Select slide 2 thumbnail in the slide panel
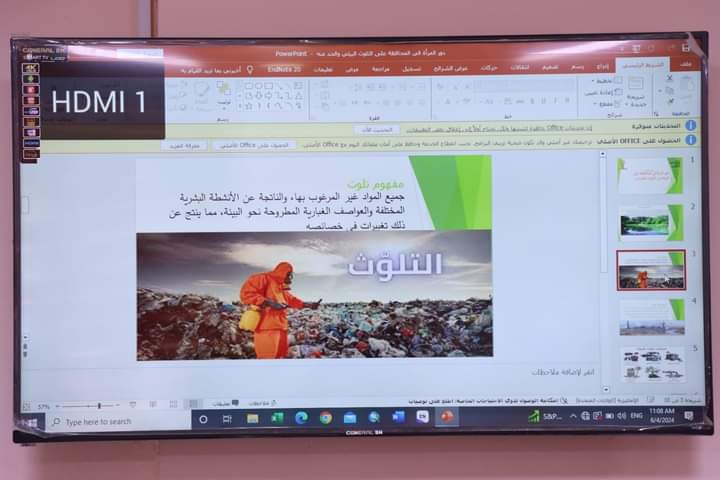The width and height of the screenshot is (720, 480). point(650,221)
